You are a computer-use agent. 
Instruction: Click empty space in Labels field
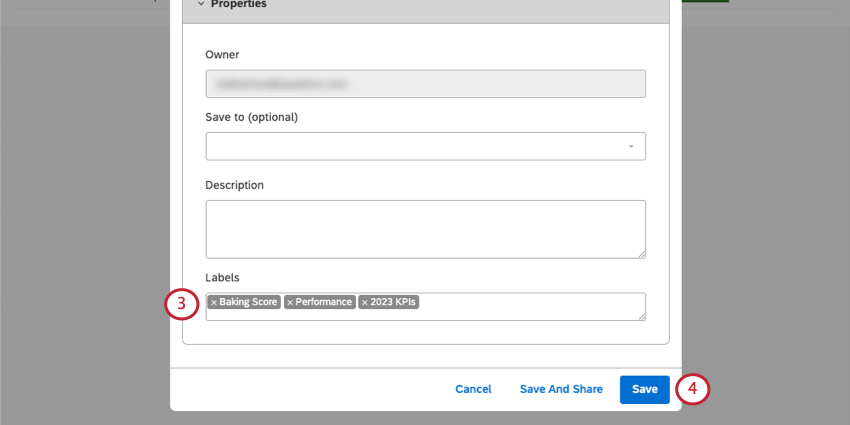(x=530, y=306)
